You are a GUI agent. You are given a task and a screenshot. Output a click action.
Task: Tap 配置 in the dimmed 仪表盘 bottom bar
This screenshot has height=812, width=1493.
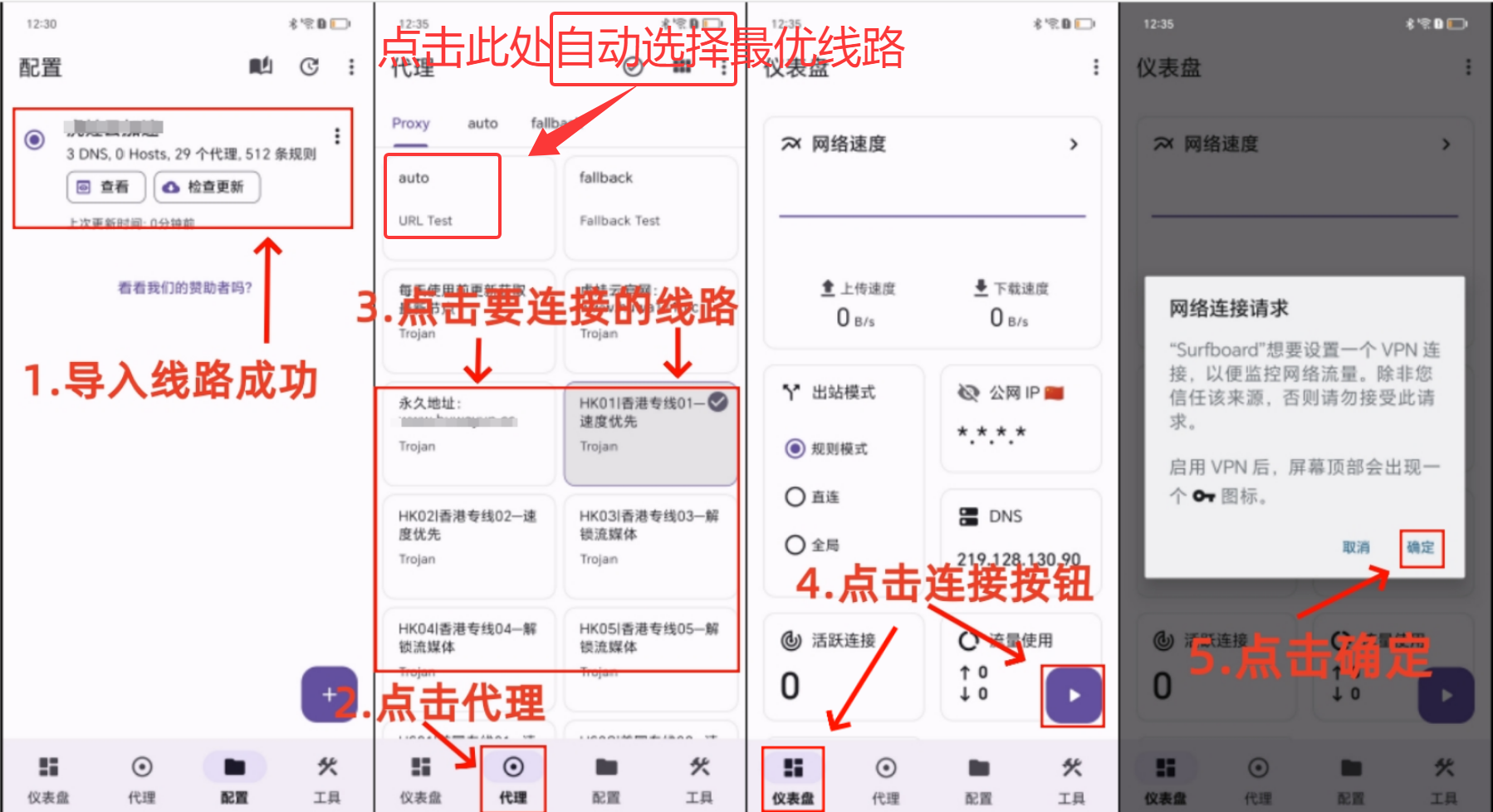click(x=1351, y=780)
